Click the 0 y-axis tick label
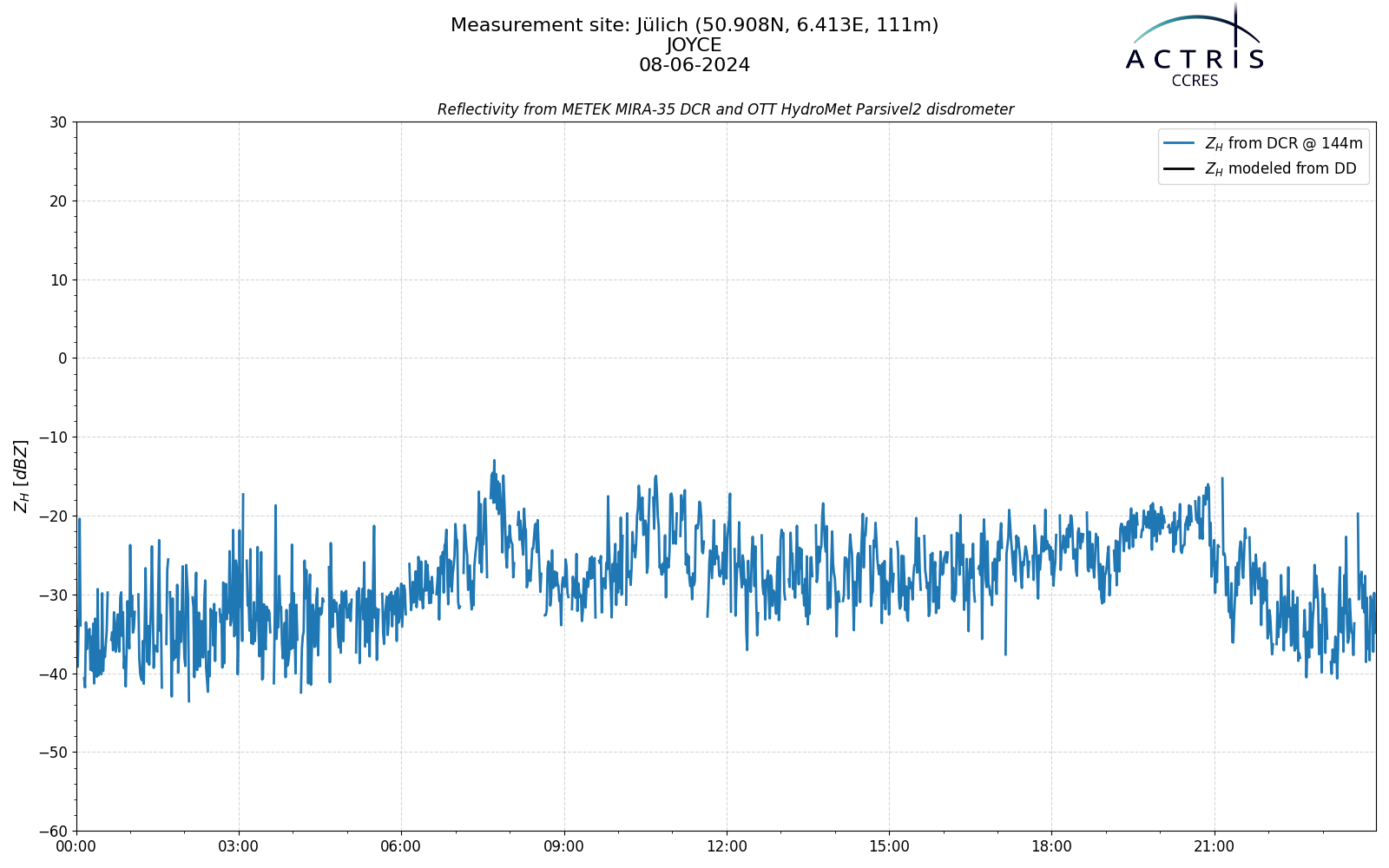The width and height of the screenshot is (1389, 868). tap(63, 358)
